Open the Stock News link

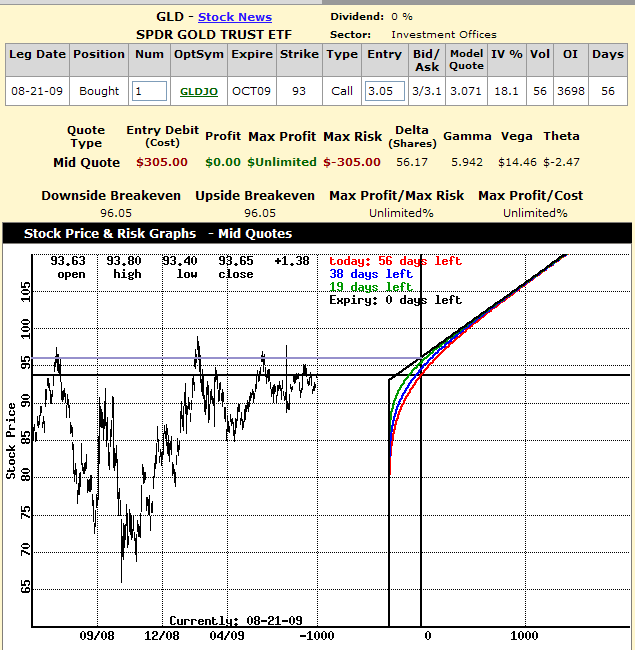point(235,17)
